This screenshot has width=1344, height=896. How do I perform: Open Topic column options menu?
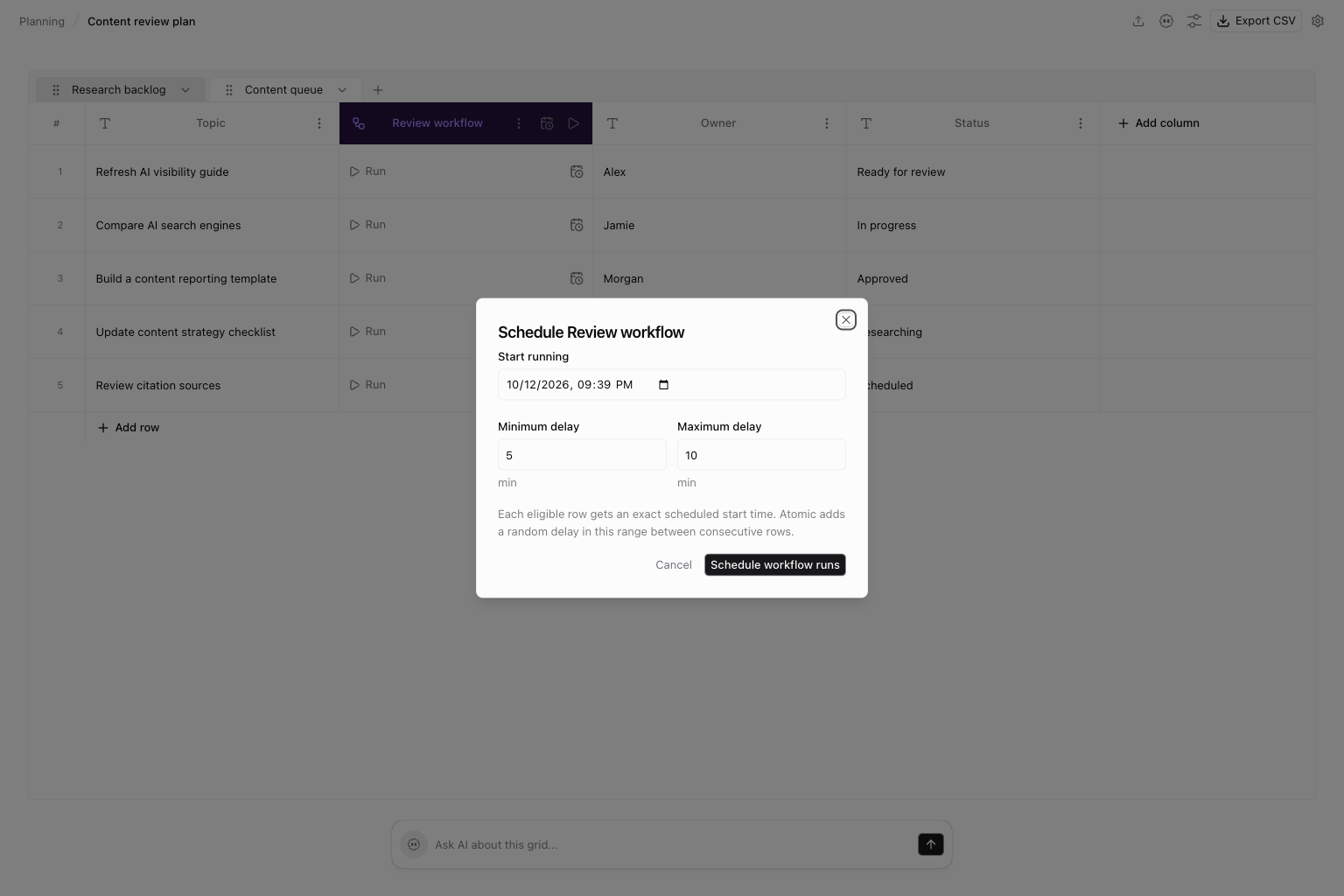coord(319,123)
